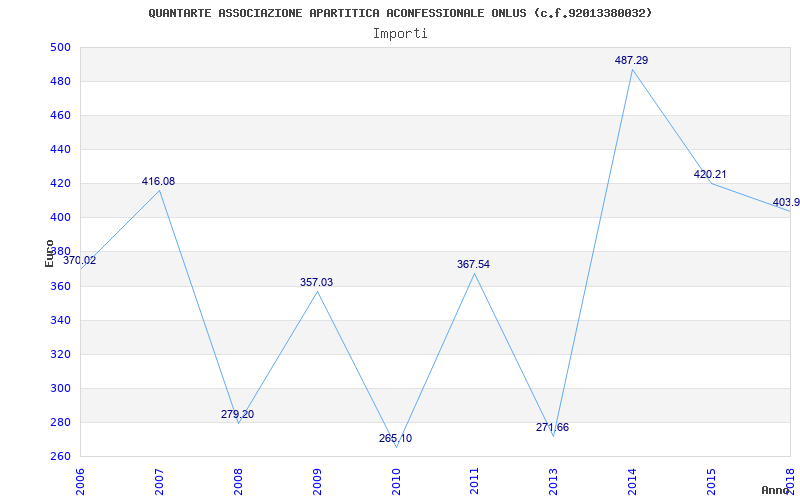
Task: Select the 367.54 data label
Action: tap(473, 264)
